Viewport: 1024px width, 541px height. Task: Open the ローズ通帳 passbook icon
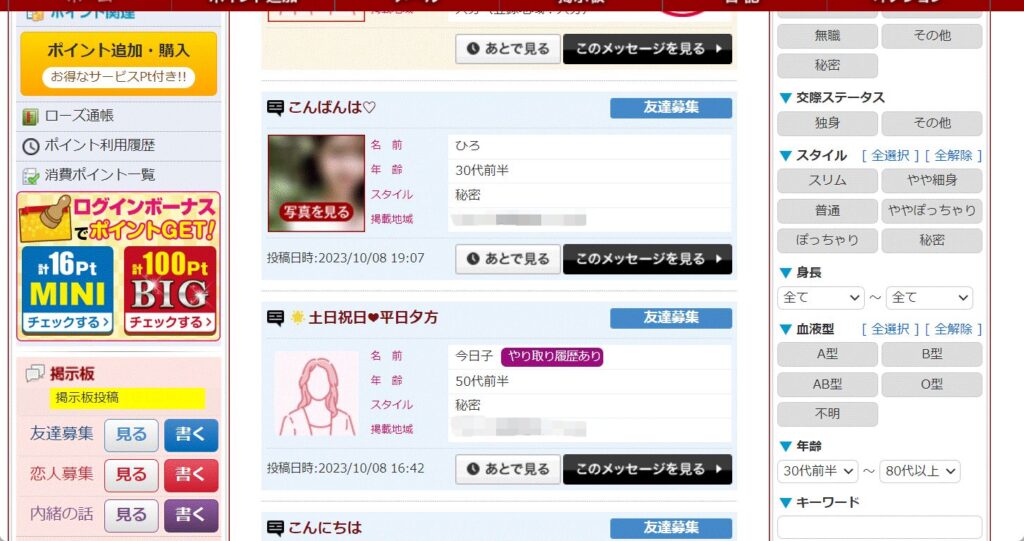30,117
